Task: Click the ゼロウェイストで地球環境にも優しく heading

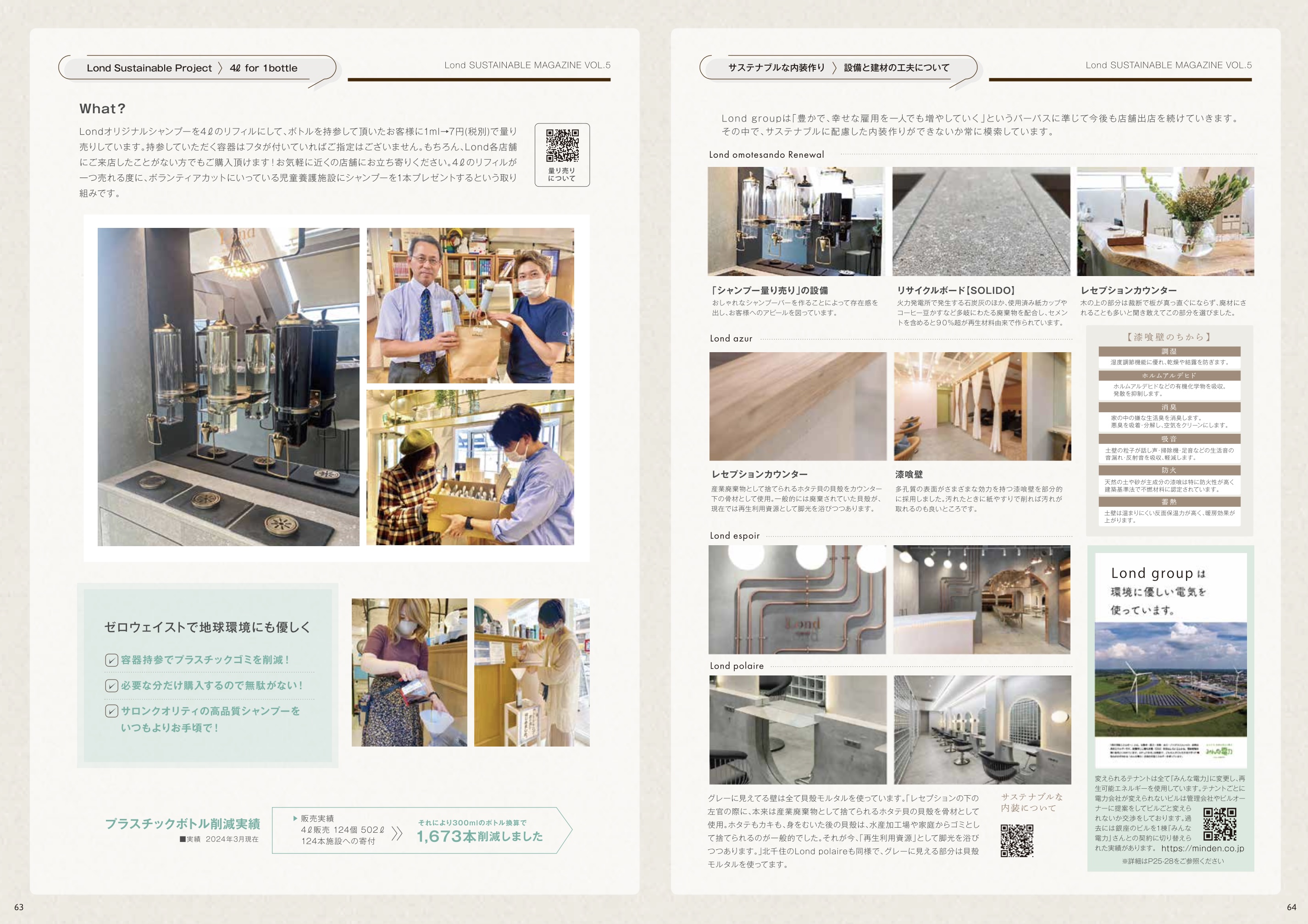Action: [208, 627]
